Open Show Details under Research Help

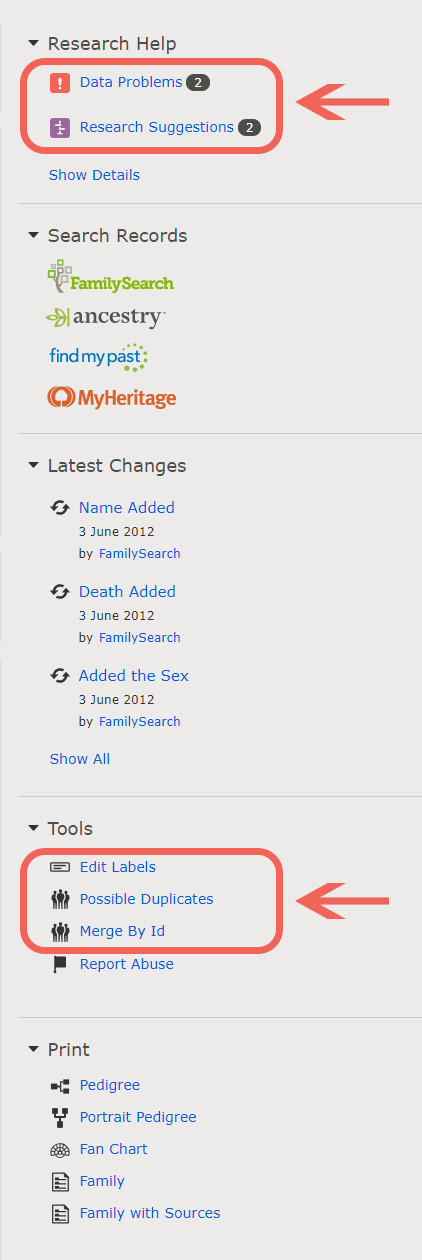pyautogui.click(x=94, y=175)
